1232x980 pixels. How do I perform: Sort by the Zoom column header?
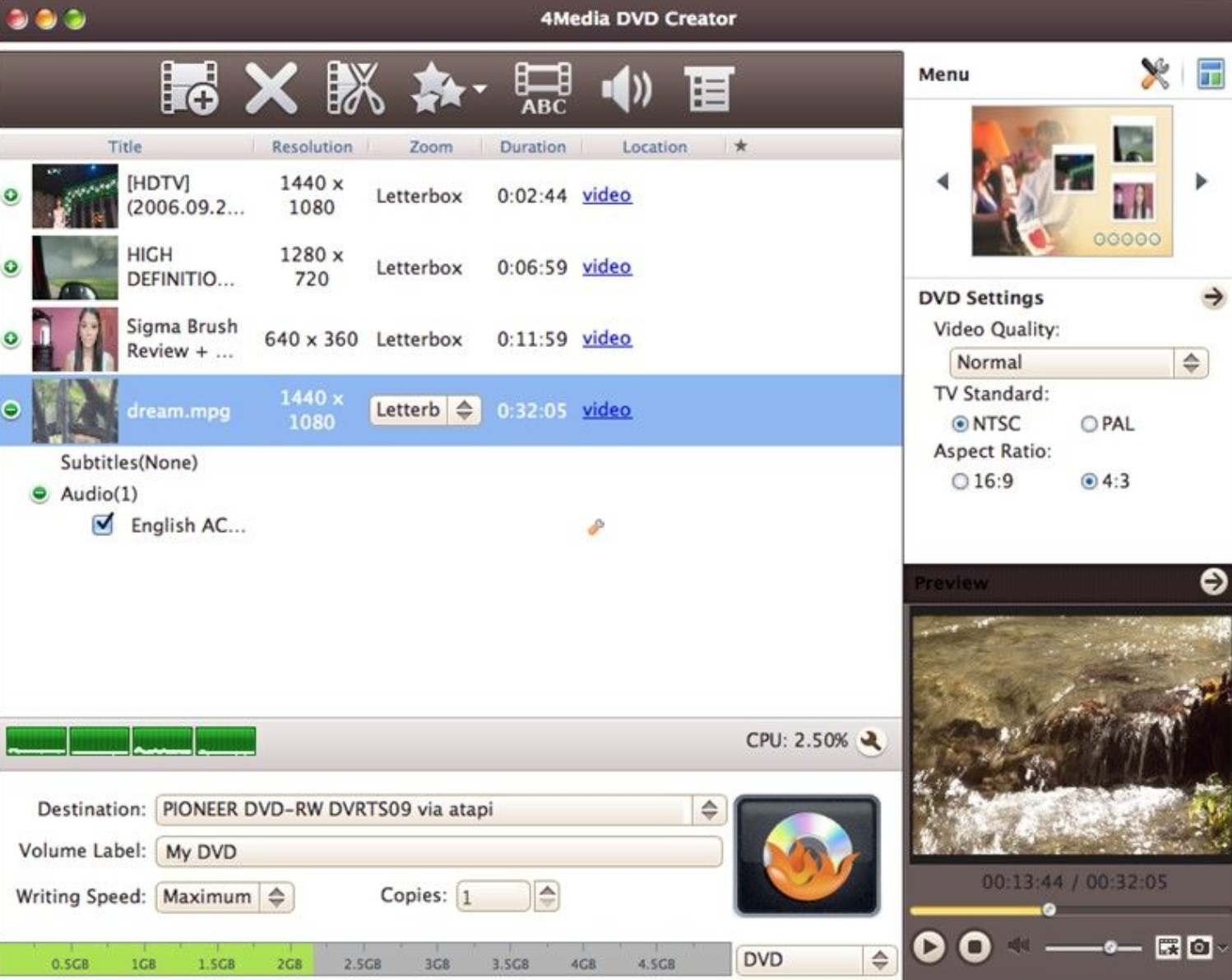pos(431,146)
